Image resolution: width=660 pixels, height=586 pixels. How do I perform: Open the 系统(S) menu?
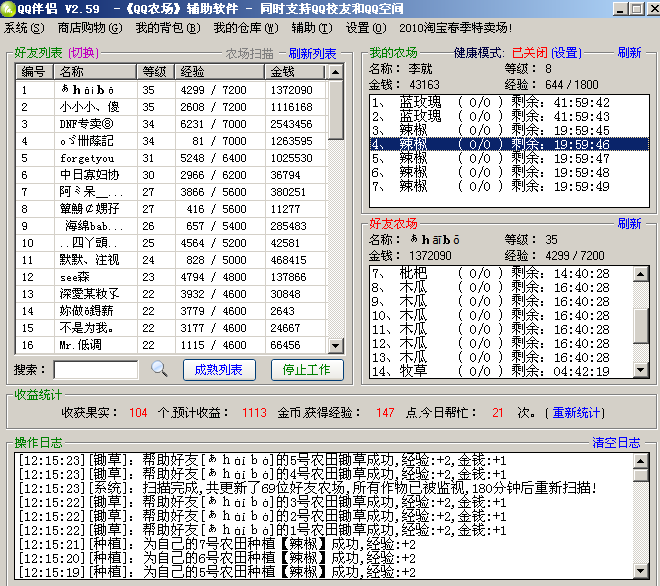tap(24, 28)
